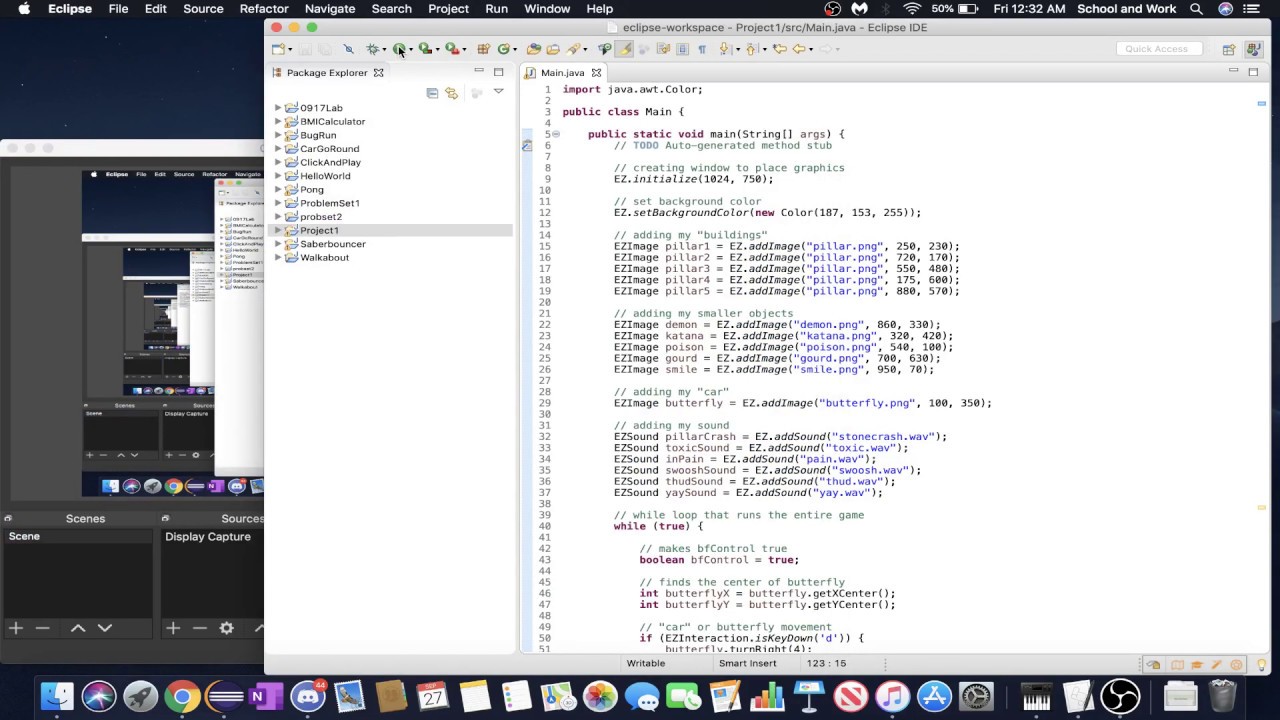Click Collapse All in Package Explorer
The image size is (1280, 720).
(432, 93)
